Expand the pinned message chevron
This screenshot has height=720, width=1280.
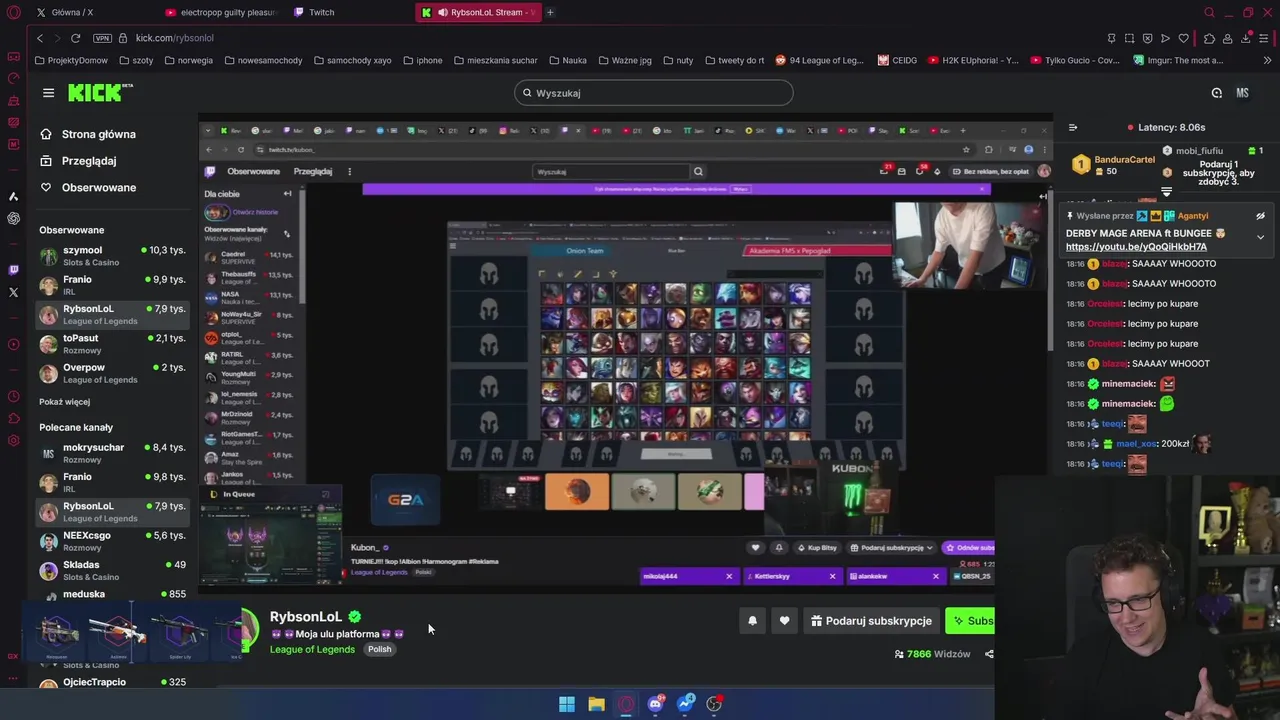tap(1260, 237)
